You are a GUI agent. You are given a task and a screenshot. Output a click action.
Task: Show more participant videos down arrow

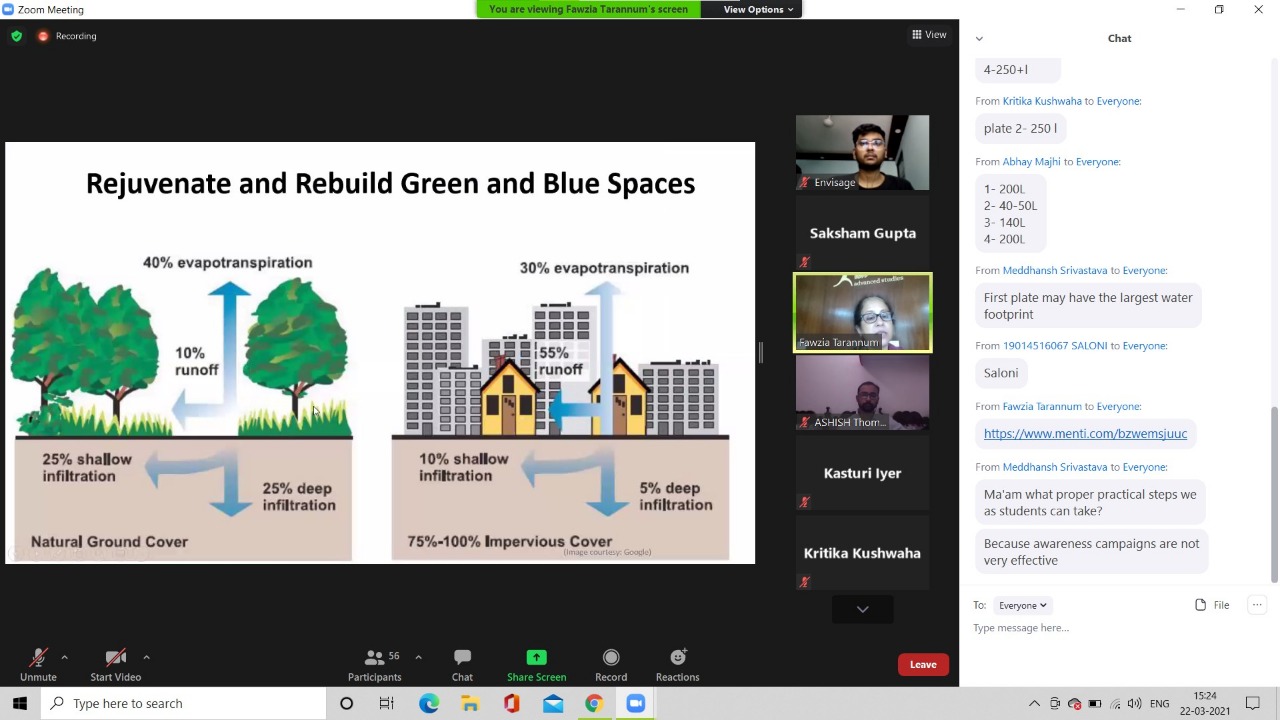862,609
